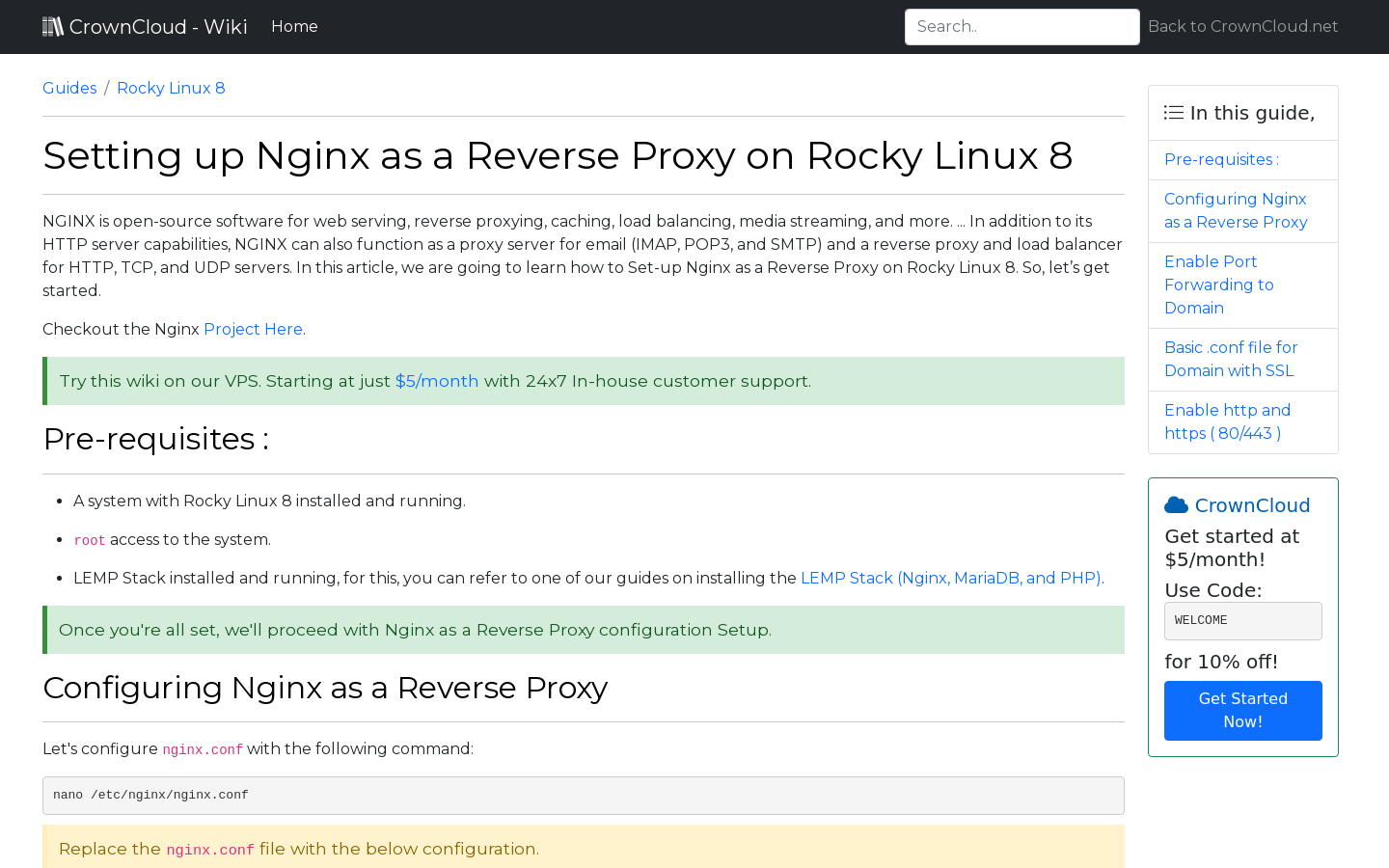Viewport: 1389px width, 868px height.
Task: Open 'Basic .conf file for Domain with SSL'
Action: tap(1231, 359)
